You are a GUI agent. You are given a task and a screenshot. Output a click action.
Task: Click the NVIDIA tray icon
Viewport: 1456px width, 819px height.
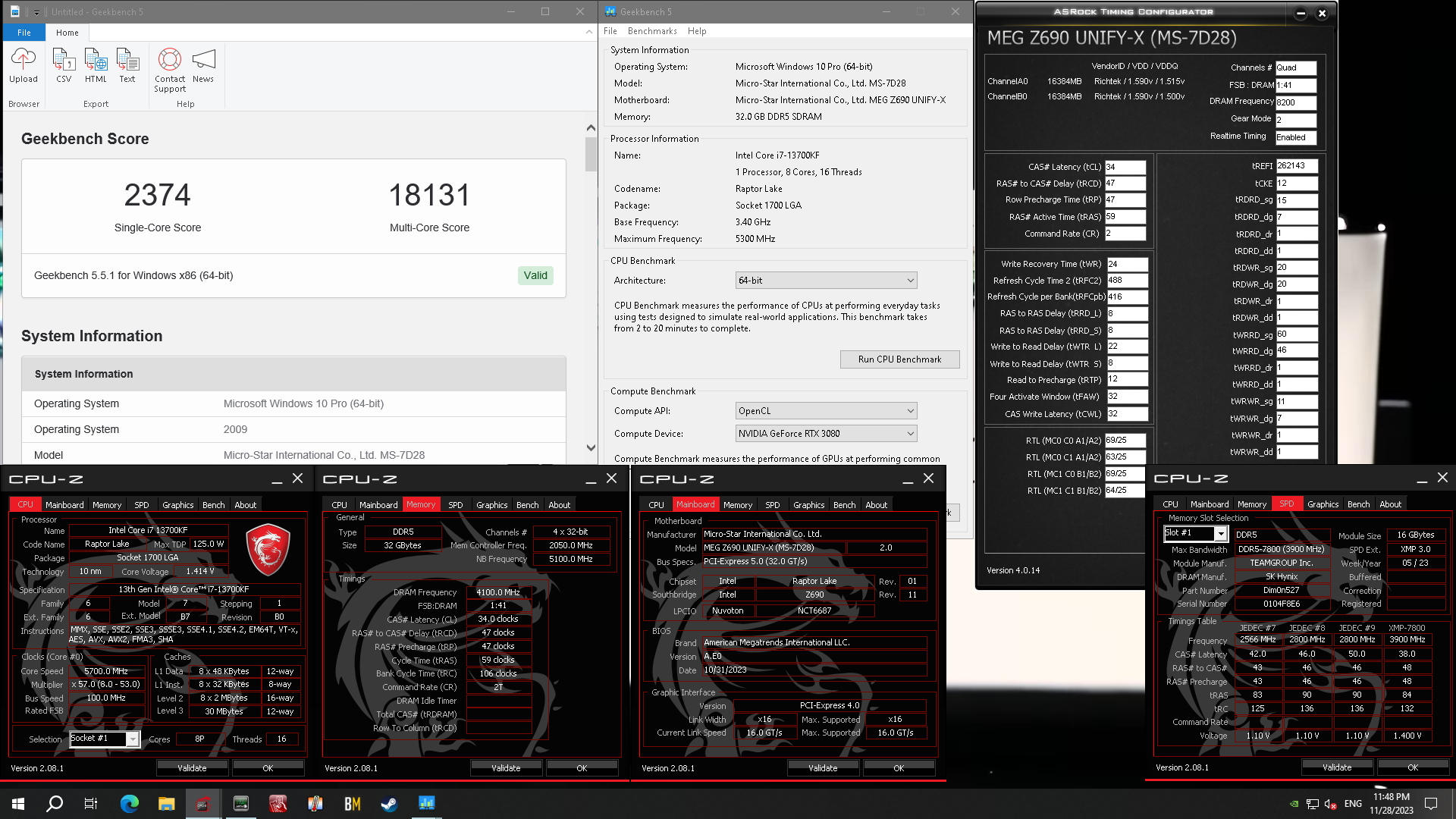pyautogui.click(x=1294, y=804)
